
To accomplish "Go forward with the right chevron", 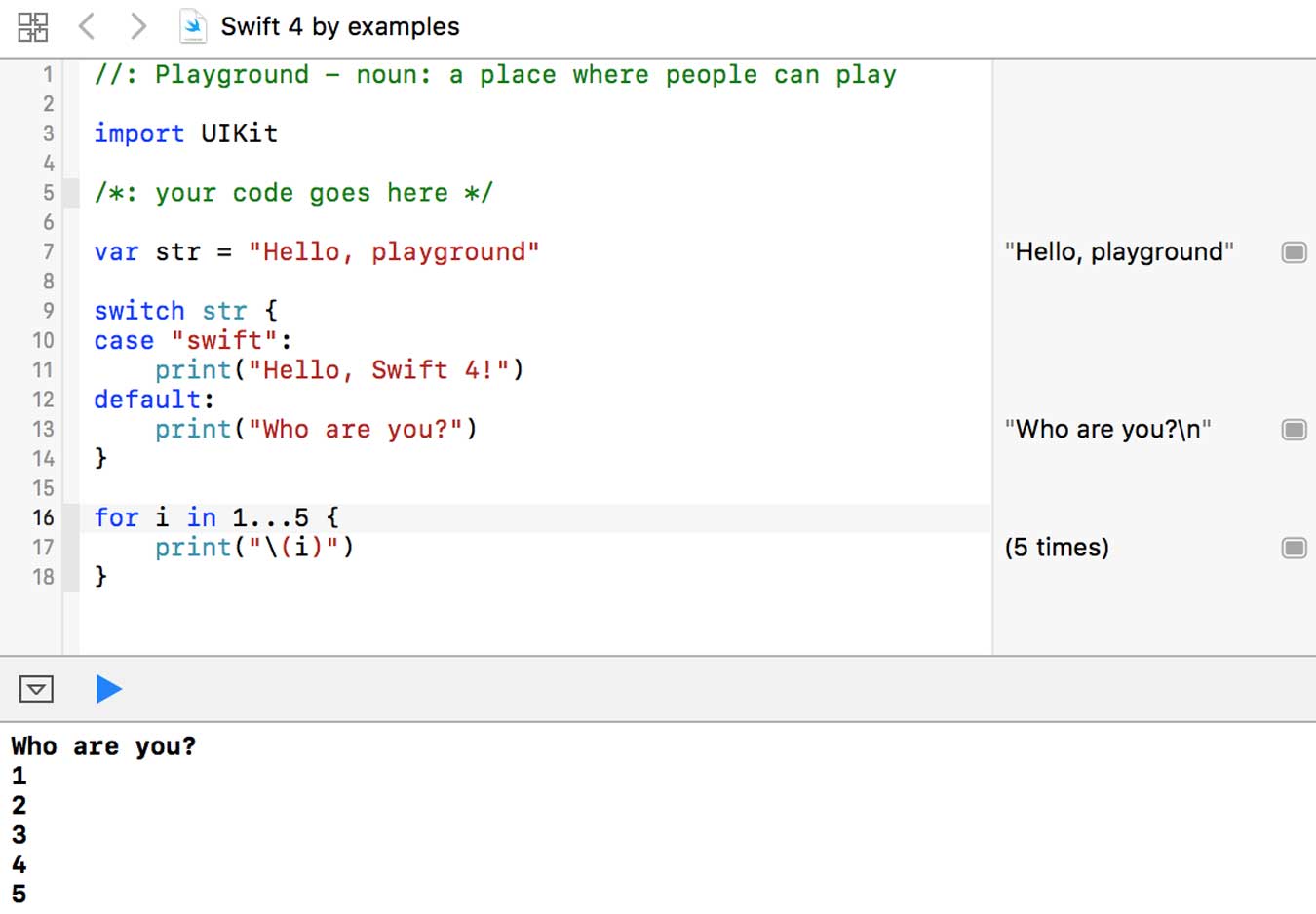I will coord(138,26).
